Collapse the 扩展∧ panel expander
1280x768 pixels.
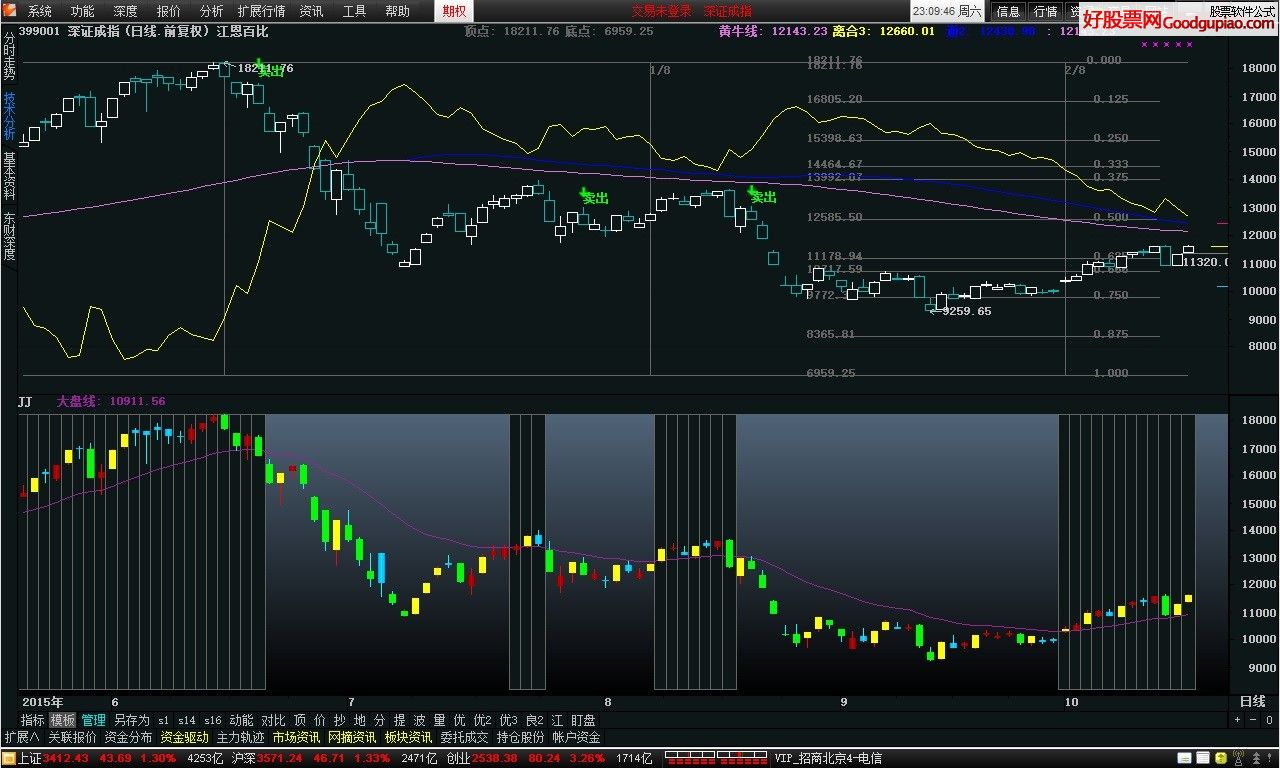(x=20, y=738)
